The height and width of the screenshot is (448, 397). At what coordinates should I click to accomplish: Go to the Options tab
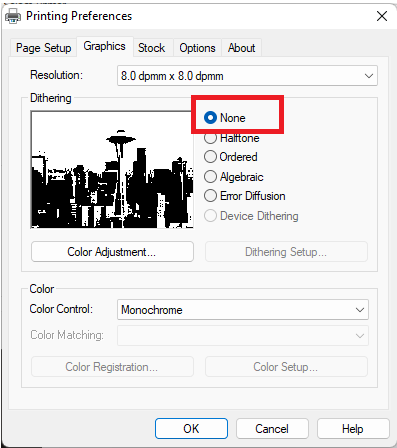197,48
